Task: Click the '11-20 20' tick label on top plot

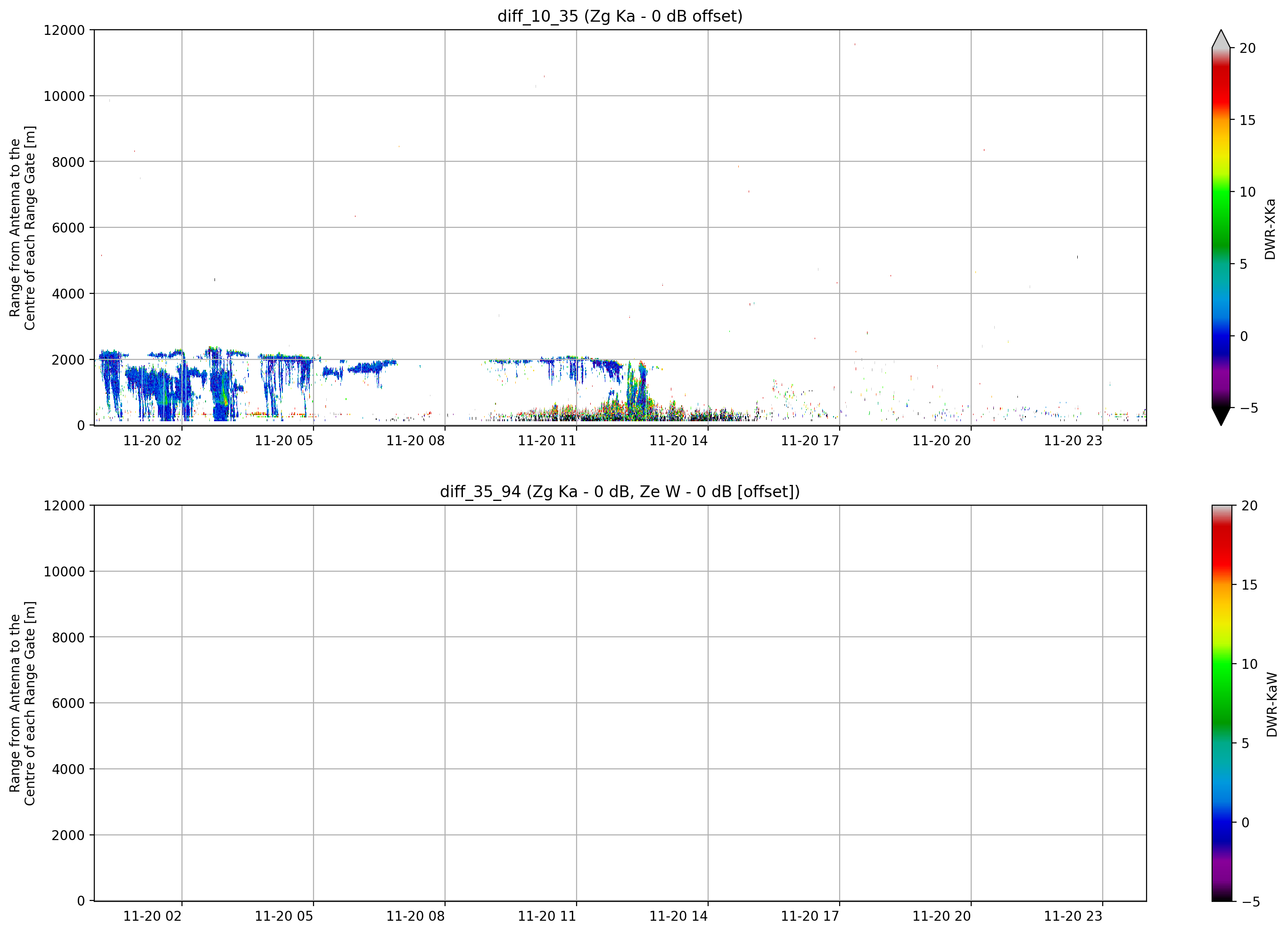Action: pyautogui.click(x=941, y=441)
